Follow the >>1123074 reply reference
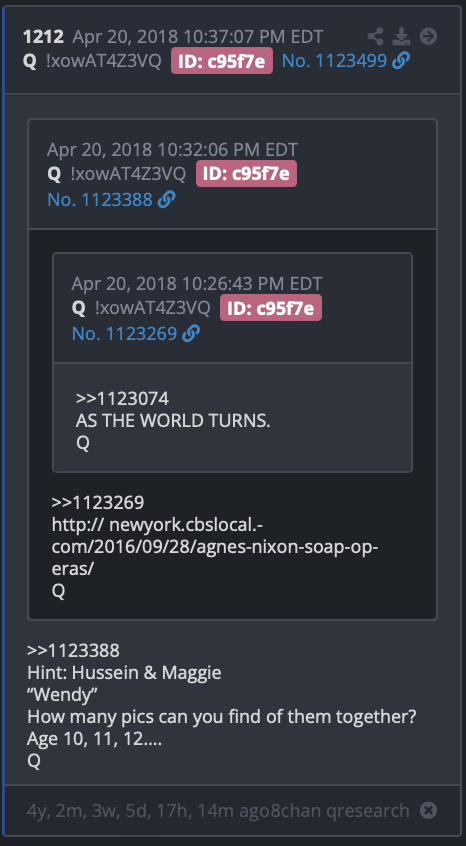Image resolution: width=466 pixels, height=846 pixels. 122,399
